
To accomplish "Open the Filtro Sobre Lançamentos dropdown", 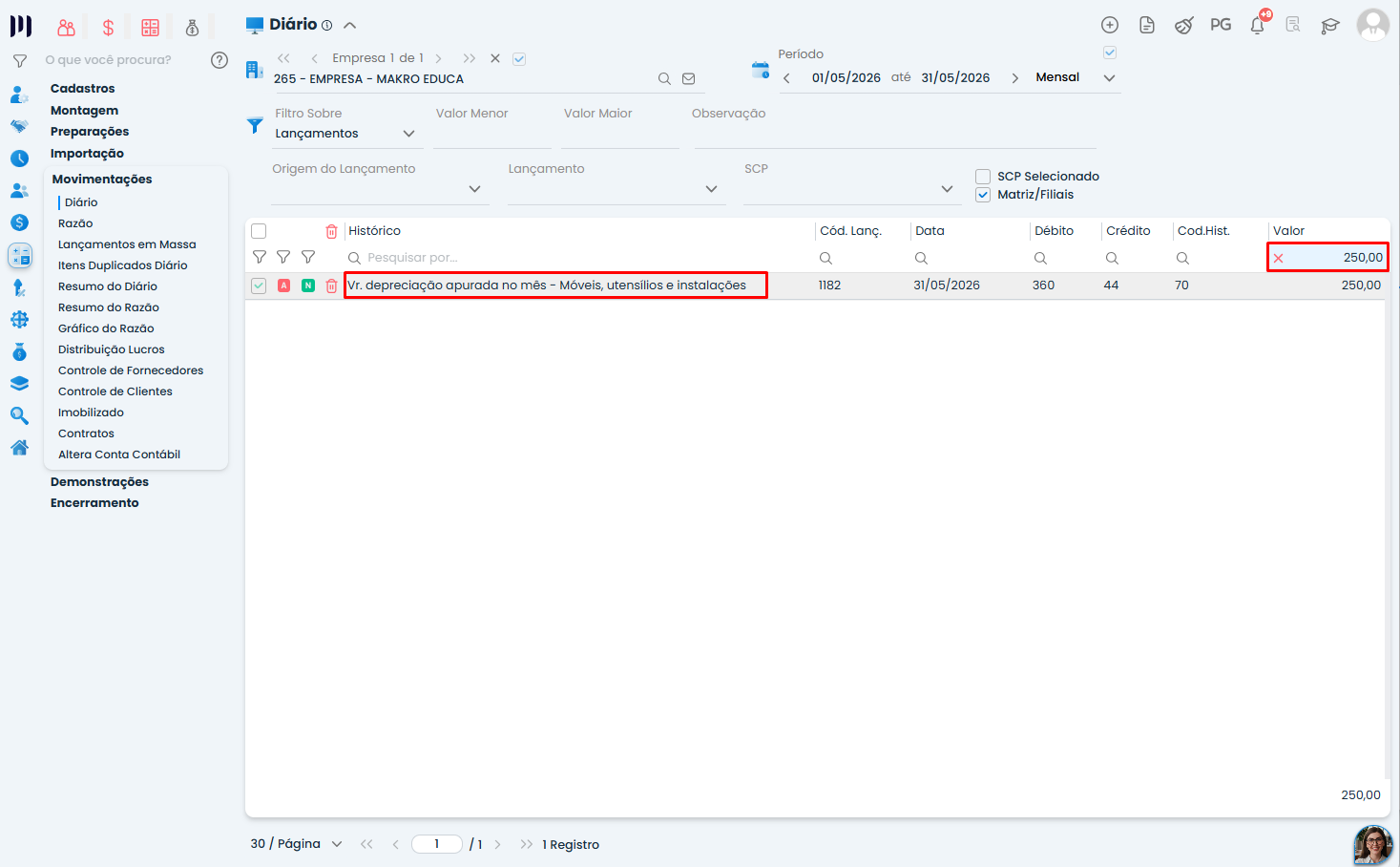I will [345, 134].
